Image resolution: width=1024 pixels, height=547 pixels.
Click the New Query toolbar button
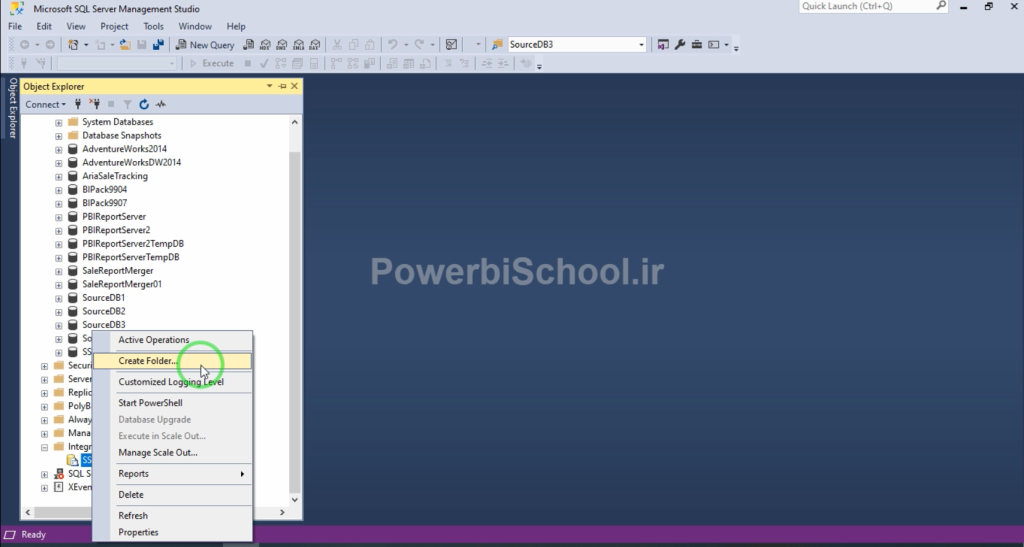click(205, 45)
